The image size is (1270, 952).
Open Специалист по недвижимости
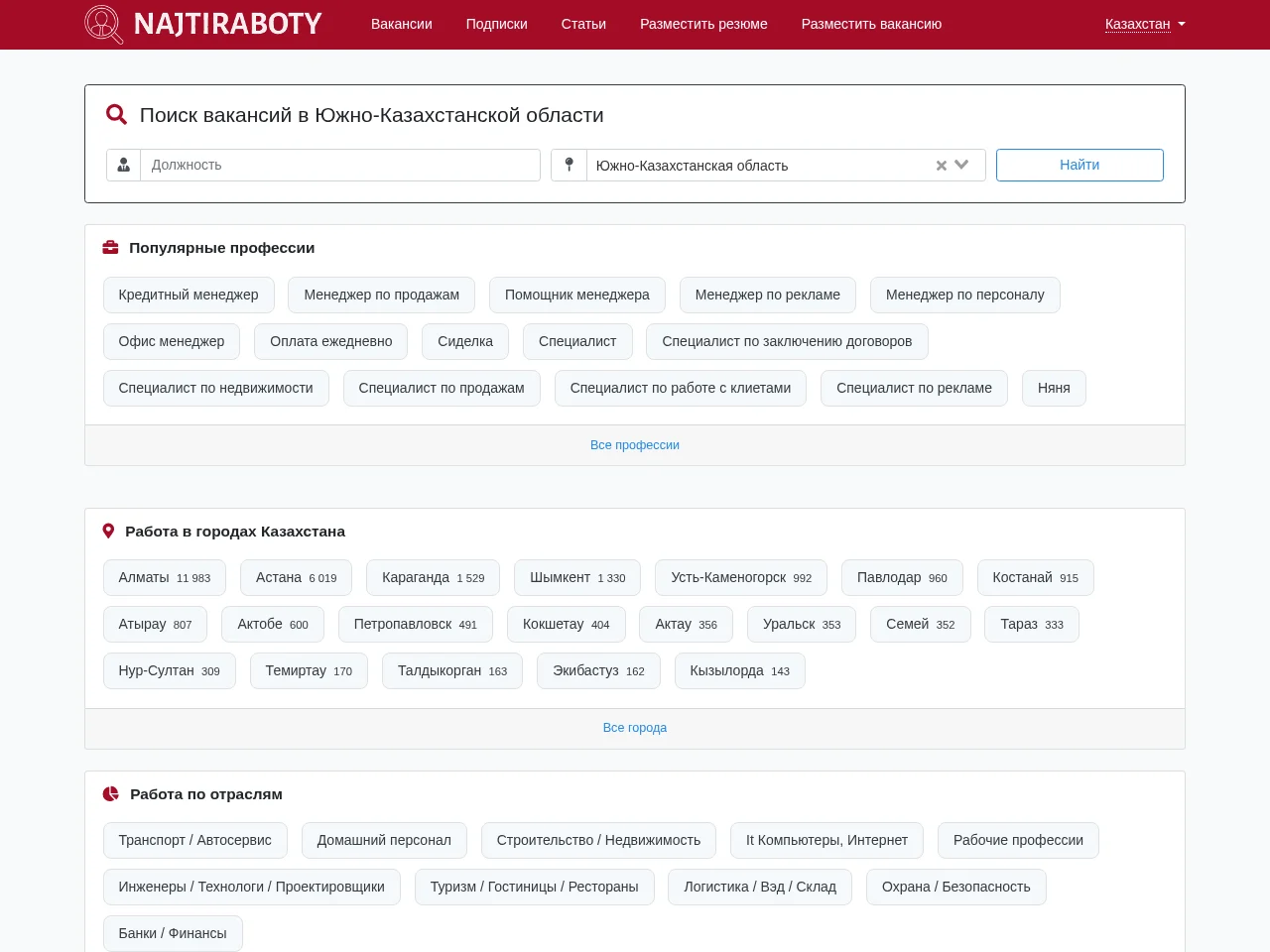point(216,388)
